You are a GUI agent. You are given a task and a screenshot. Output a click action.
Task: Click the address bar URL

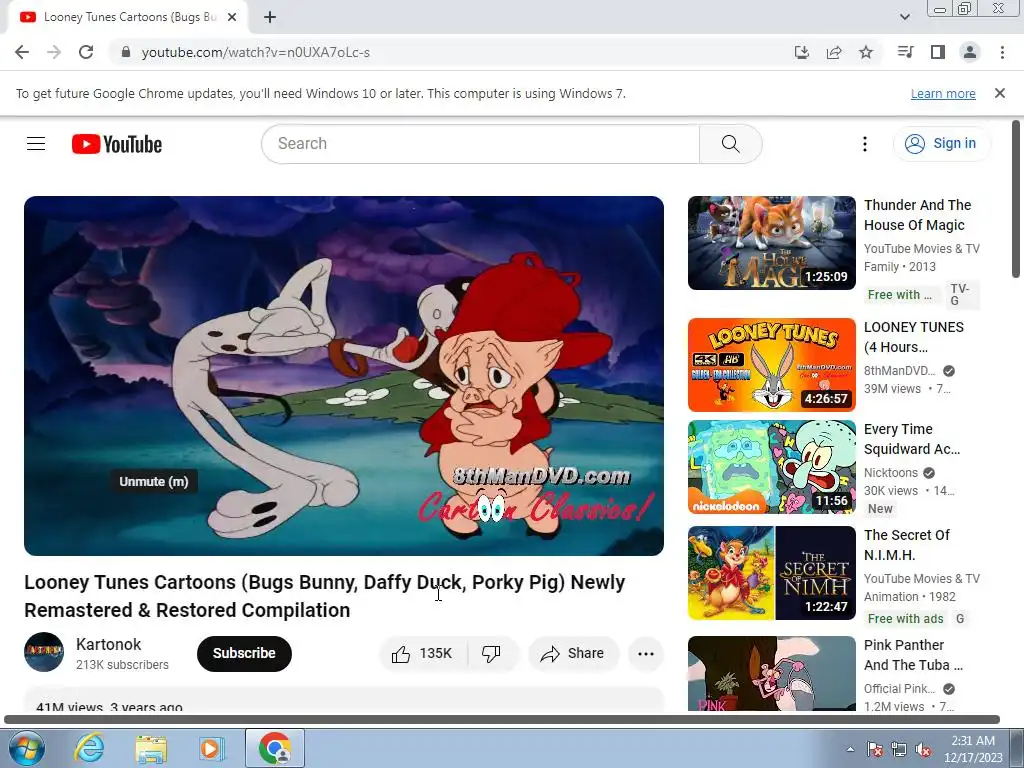click(x=255, y=52)
